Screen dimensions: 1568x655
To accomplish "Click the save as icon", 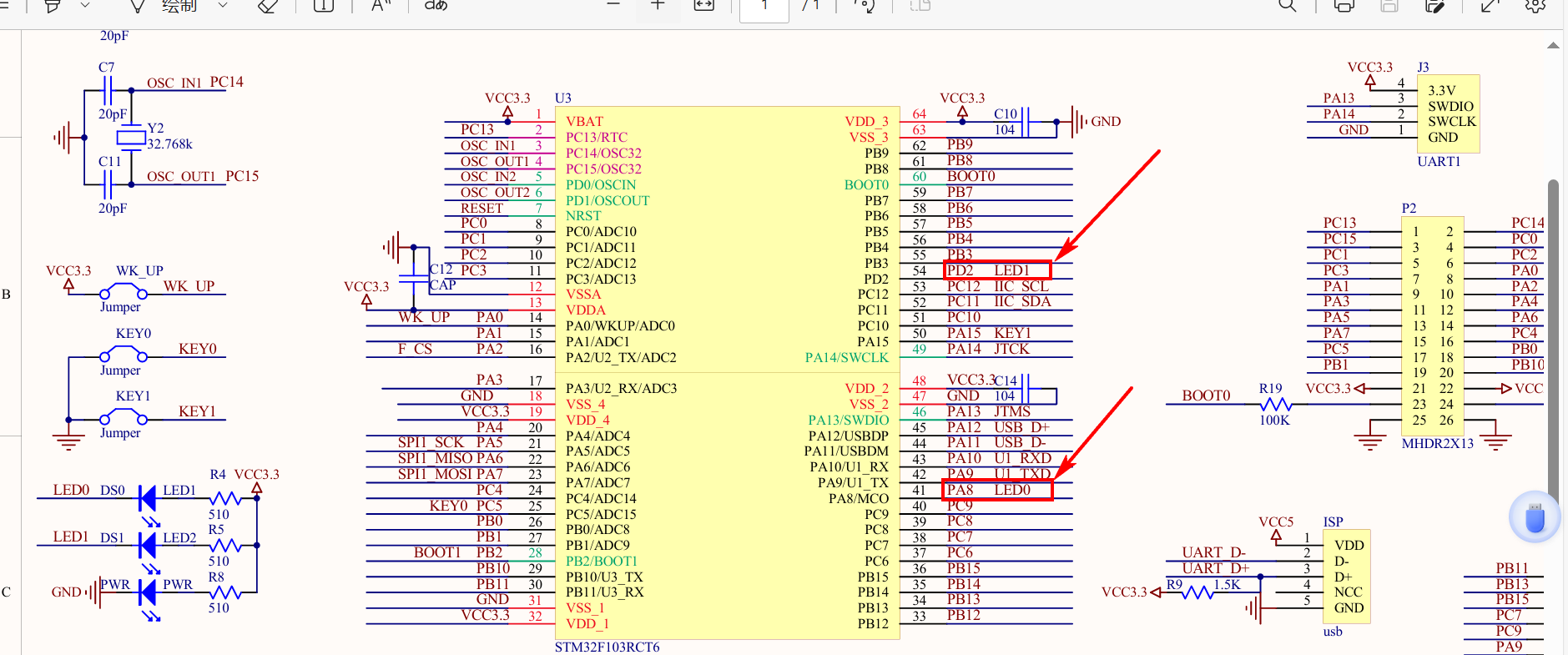I will [x=1435, y=5].
